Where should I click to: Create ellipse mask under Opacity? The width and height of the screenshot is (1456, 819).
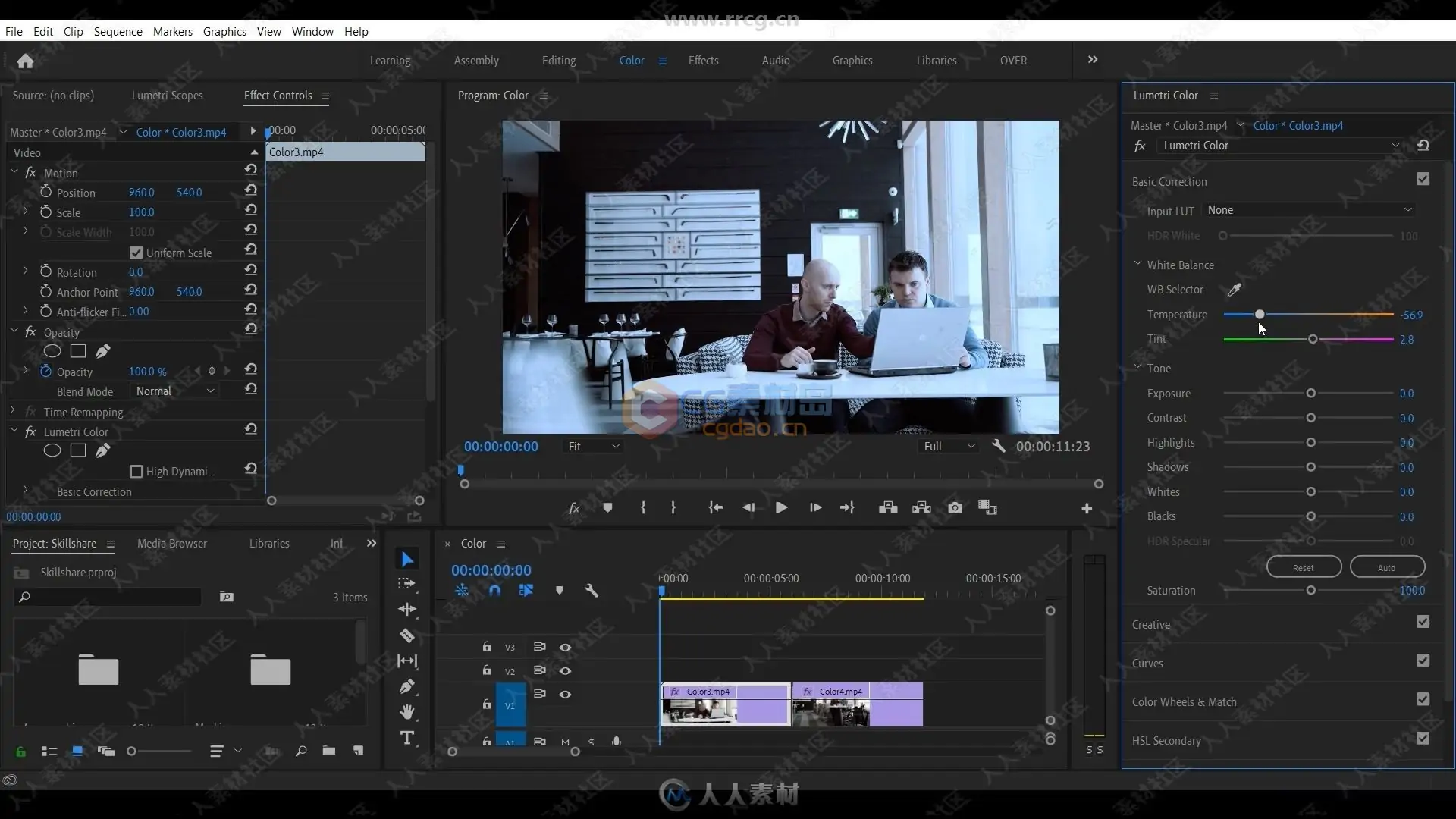(x=52, y=351)
